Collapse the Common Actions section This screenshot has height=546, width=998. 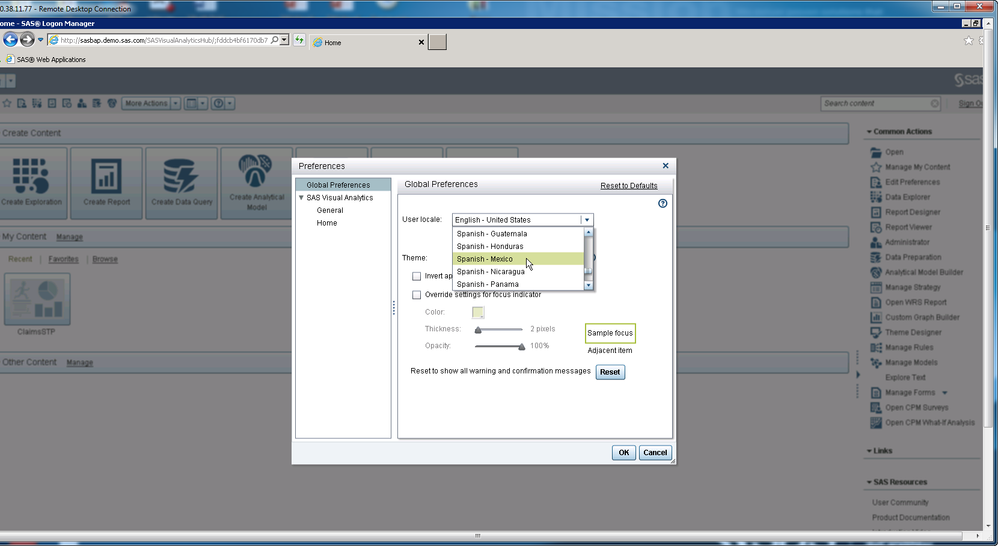click(869, 132)
